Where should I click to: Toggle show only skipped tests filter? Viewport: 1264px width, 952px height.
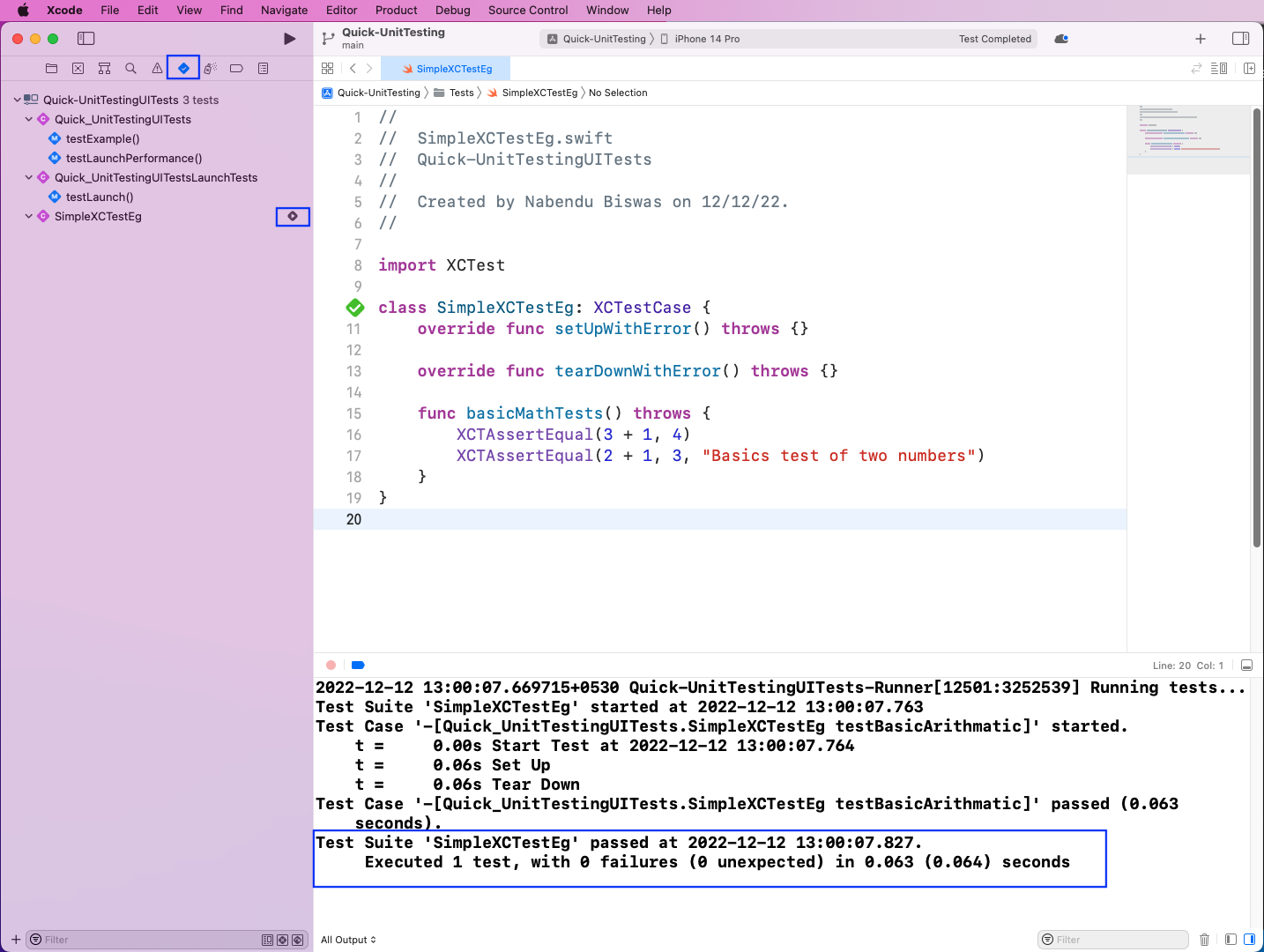297,940
